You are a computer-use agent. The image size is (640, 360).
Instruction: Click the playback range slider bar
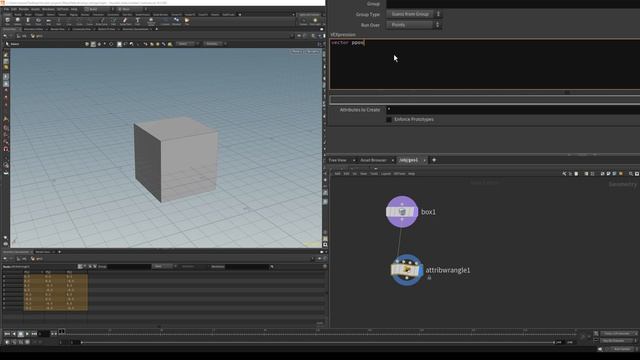tap(318, 342)
